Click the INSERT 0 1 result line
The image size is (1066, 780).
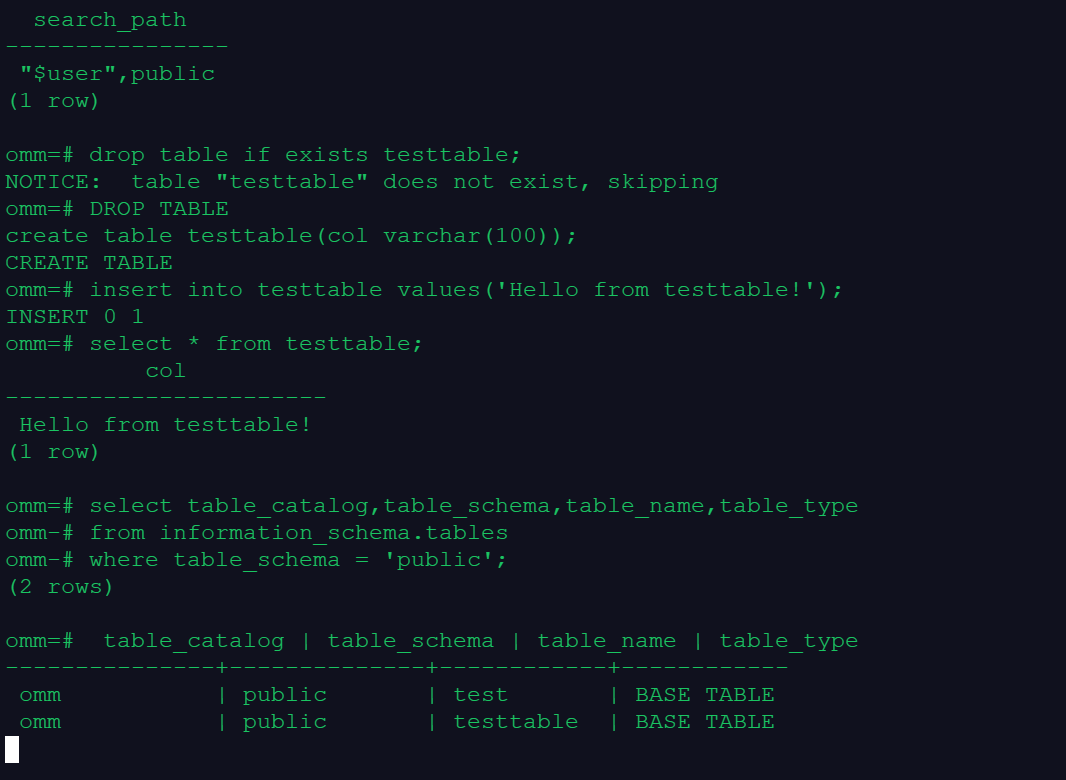tap(75, 317)
